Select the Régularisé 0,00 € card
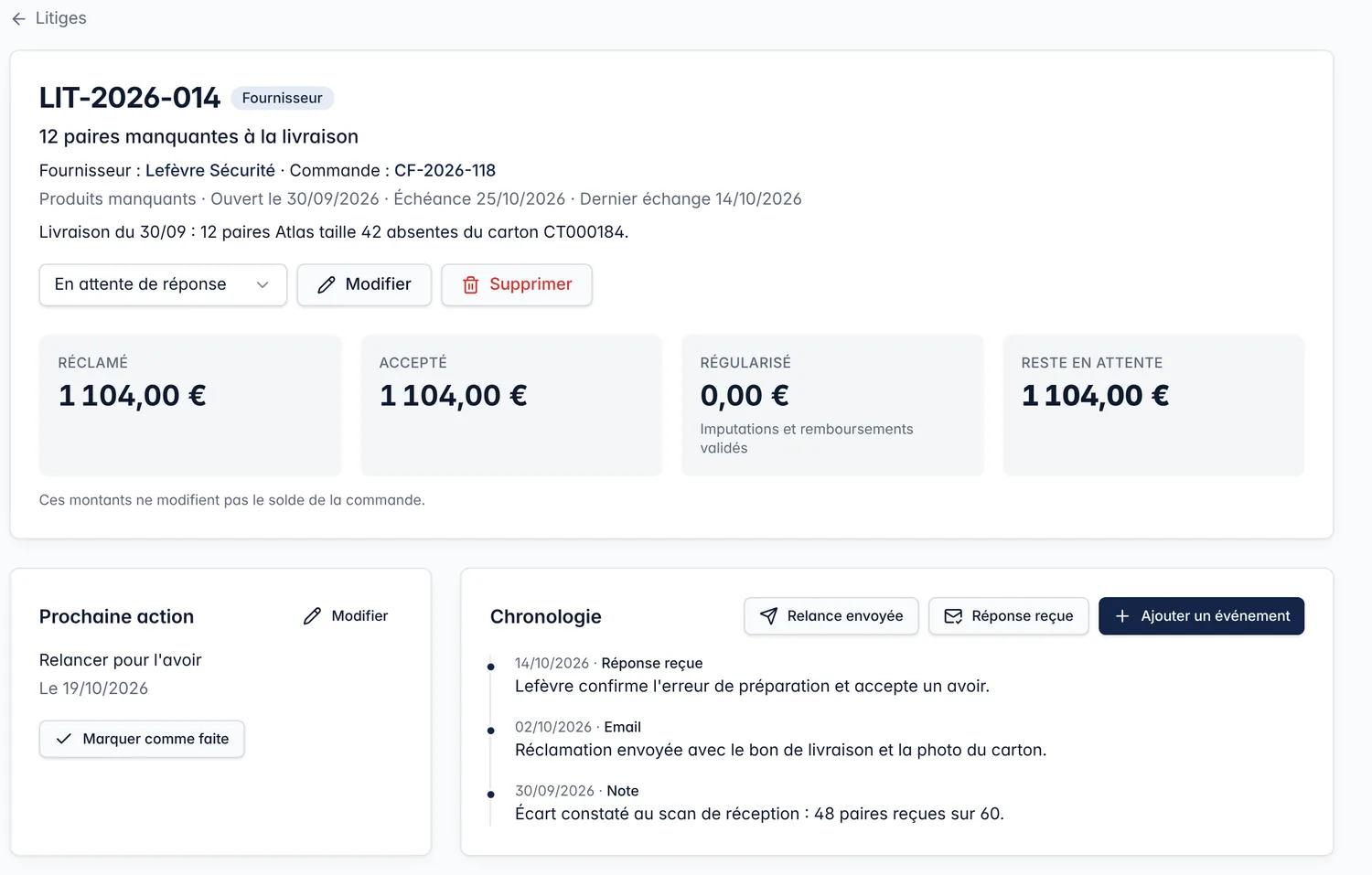The height and width of the screenshot is (875, 1372). [x=832, y=405]
